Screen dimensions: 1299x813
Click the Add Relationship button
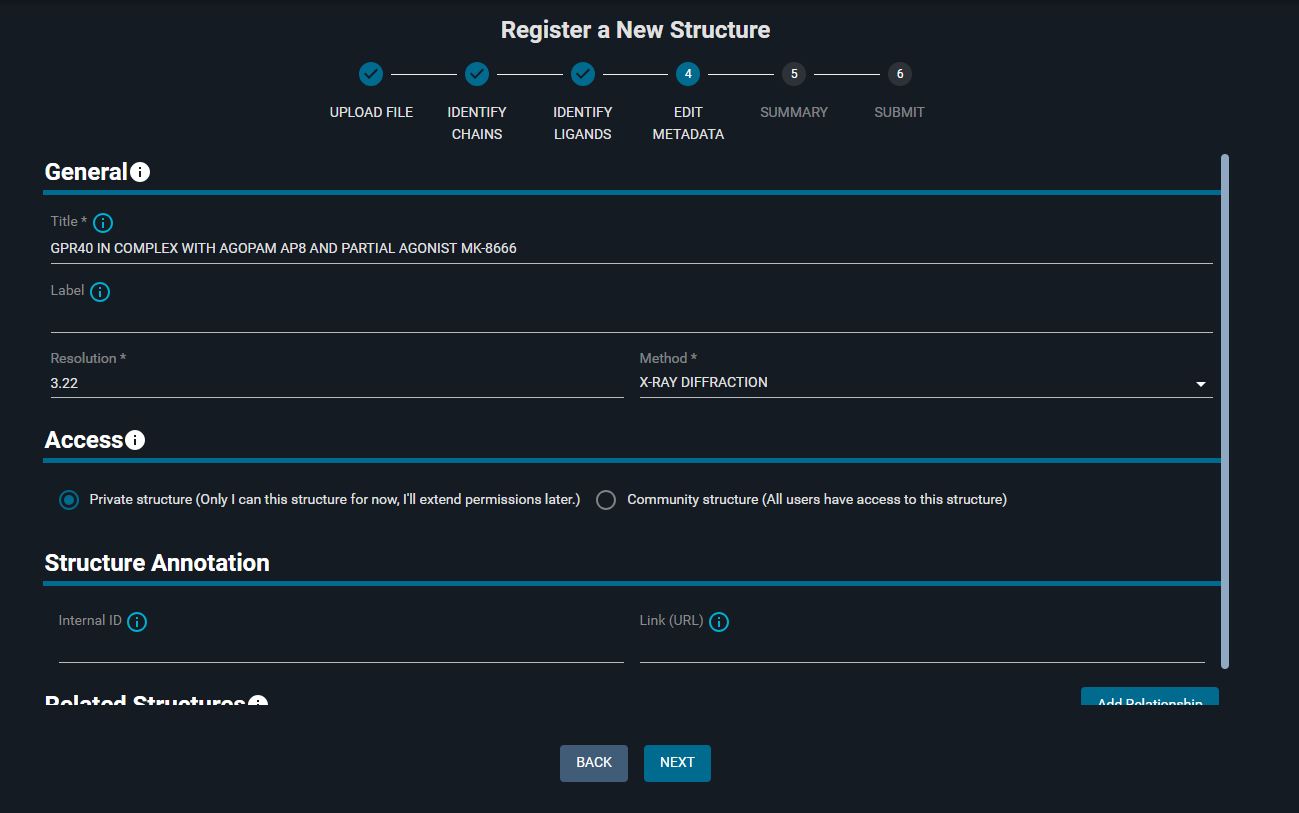pyautogui.click(x=1150, y=696)
